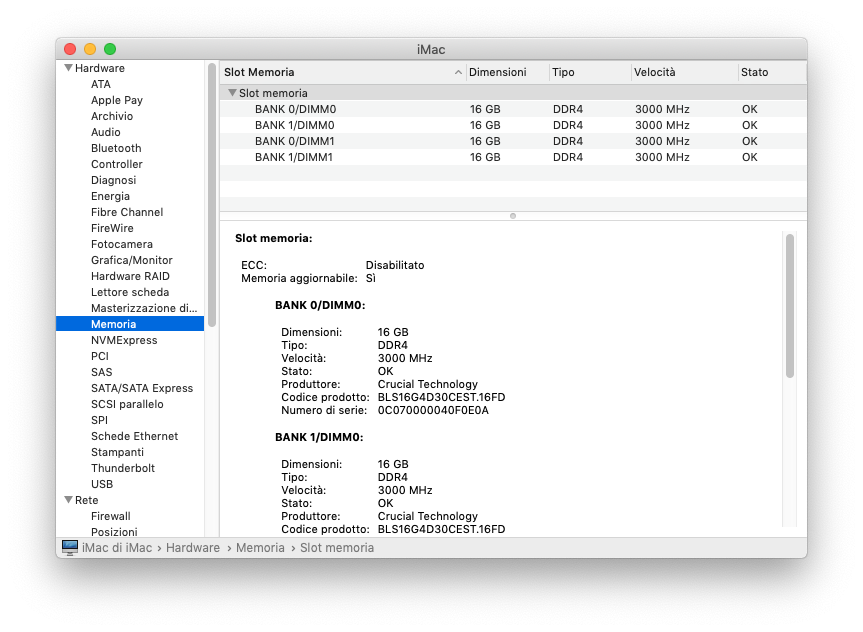
Task: Select FireWire in the sidebar
Action: (x=112, y=228)
